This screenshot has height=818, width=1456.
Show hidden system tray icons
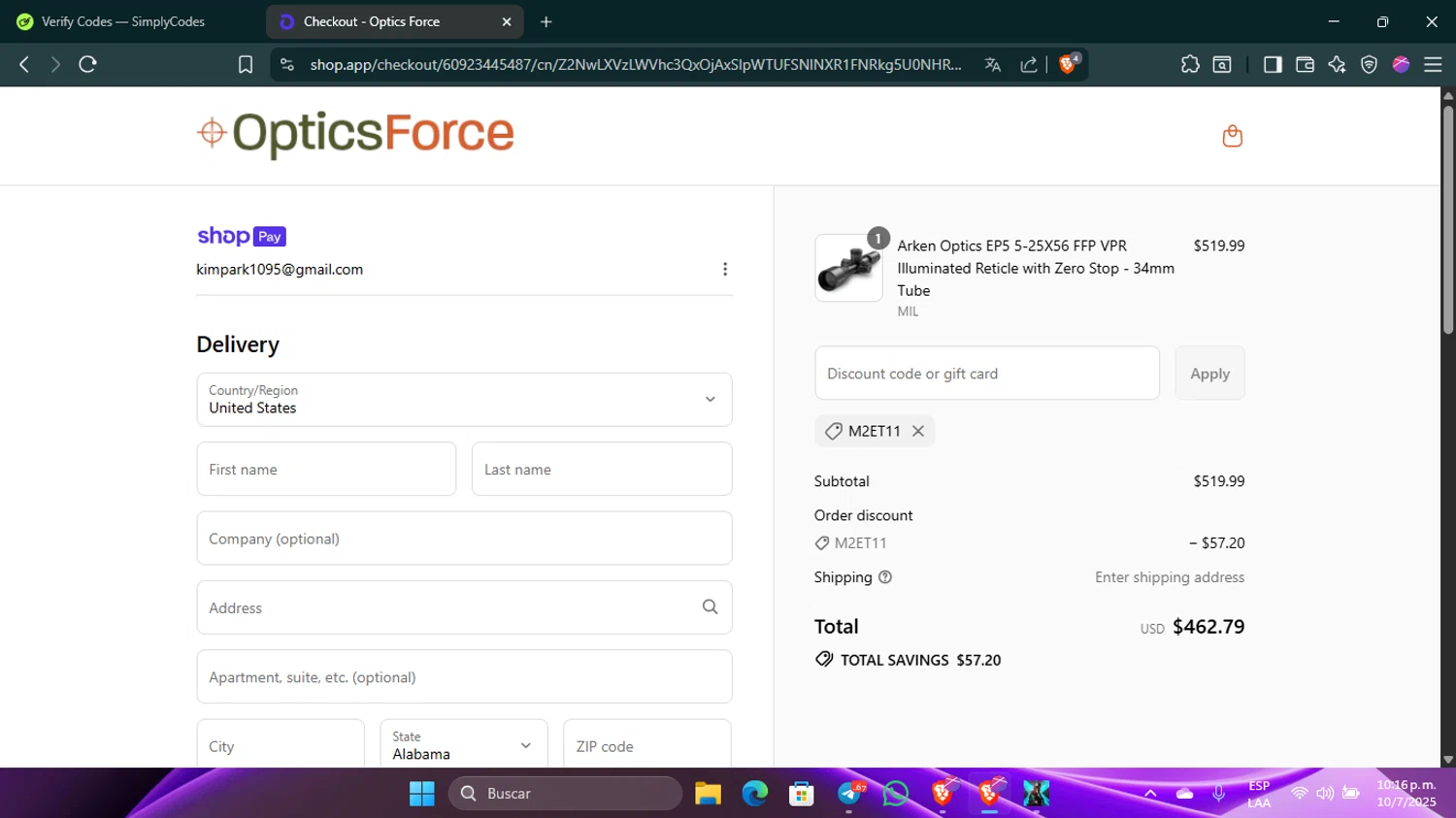1150,794
